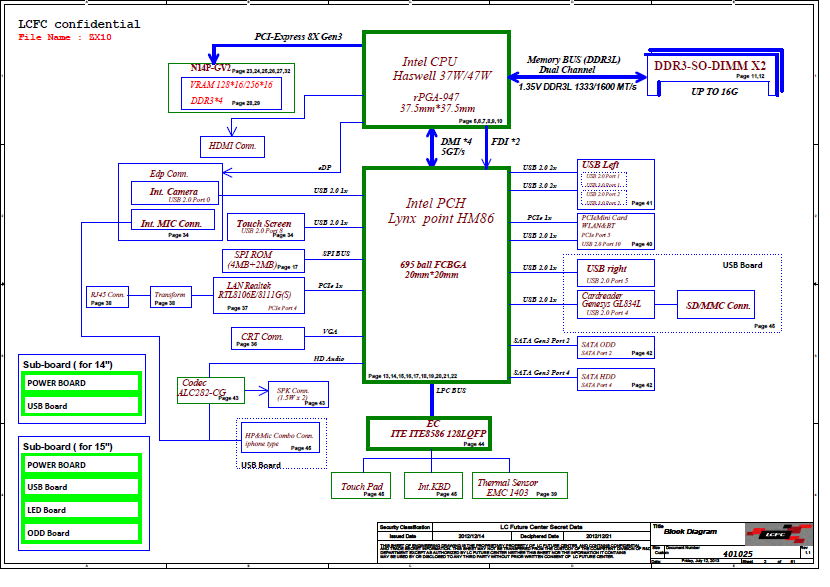830x587 pixels.
Task: Click the PCI-Express 8X Gen3 label
Action: tap(298, 37)
